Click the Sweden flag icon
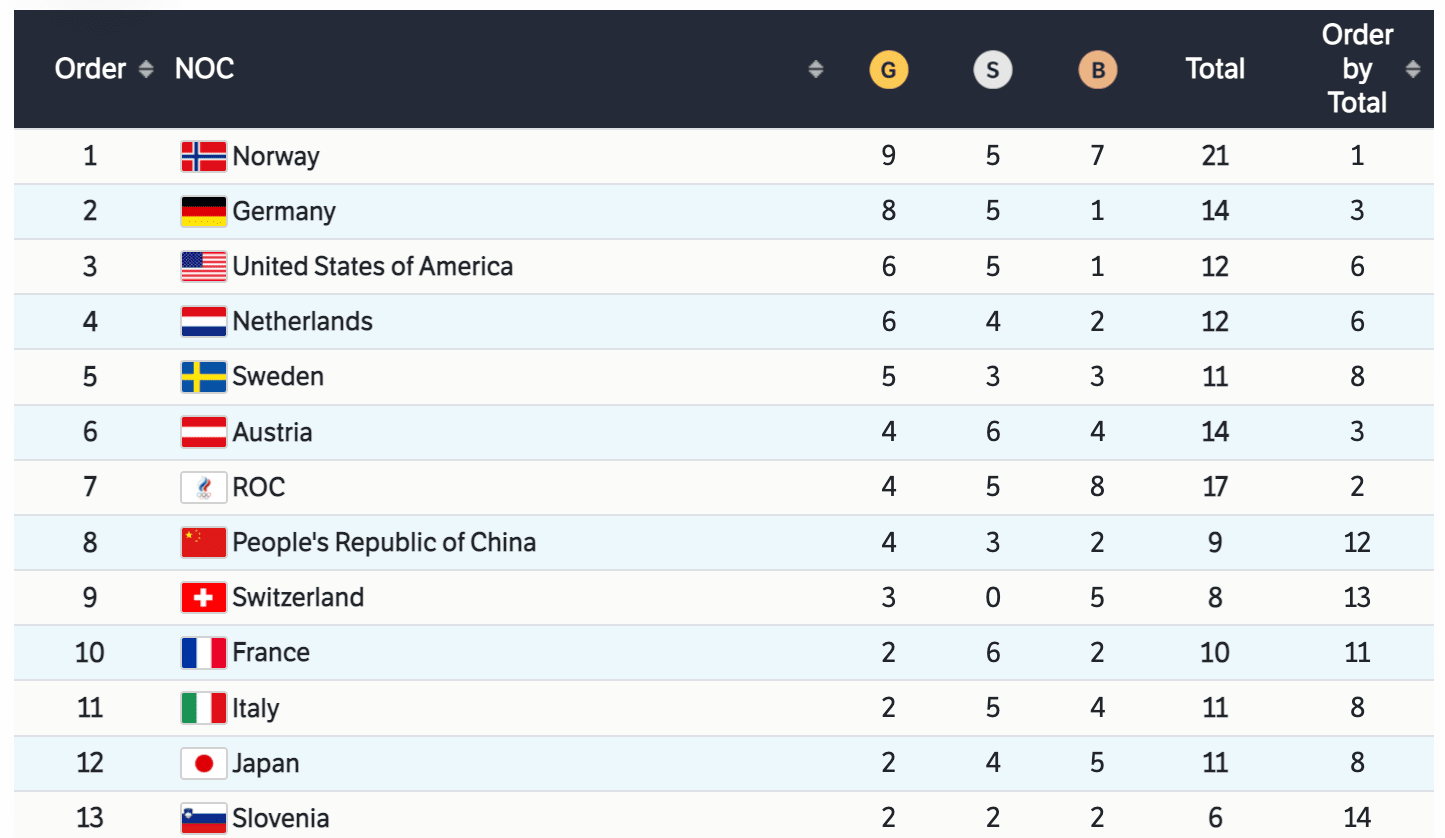The width and height of the screenshot is (1445, 838). coord(203,377)
